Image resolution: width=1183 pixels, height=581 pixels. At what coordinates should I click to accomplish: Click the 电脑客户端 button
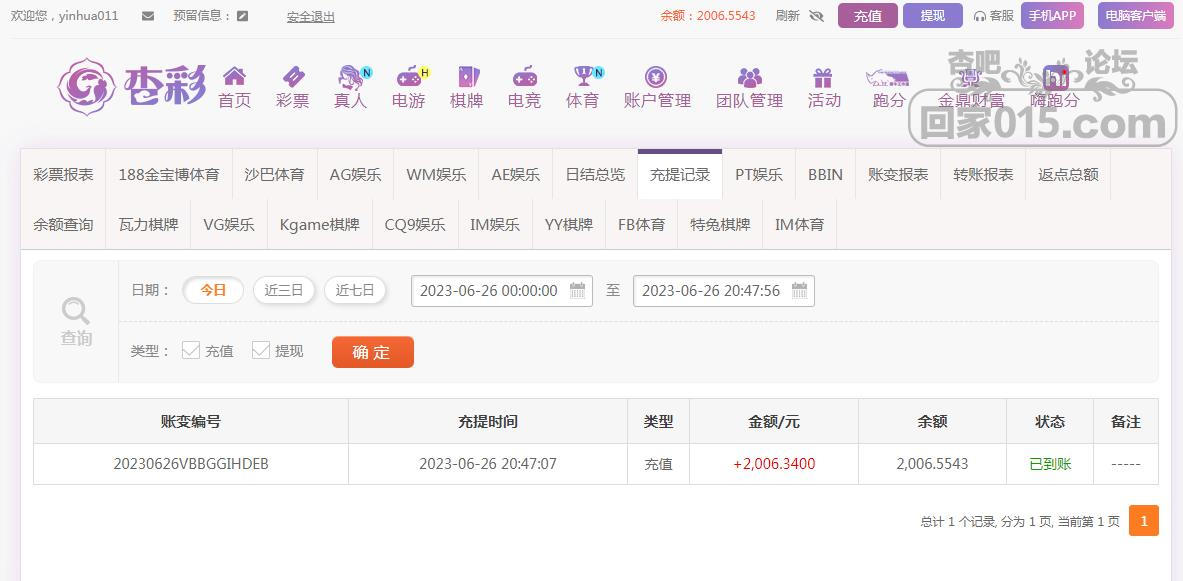click(x=1135, y=15)
